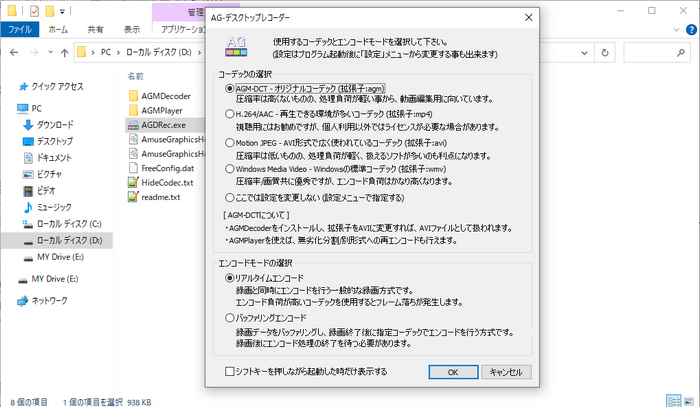Select H.264/AAC mp4 codec option
700x407 pixels.
[x=229, y=114]
